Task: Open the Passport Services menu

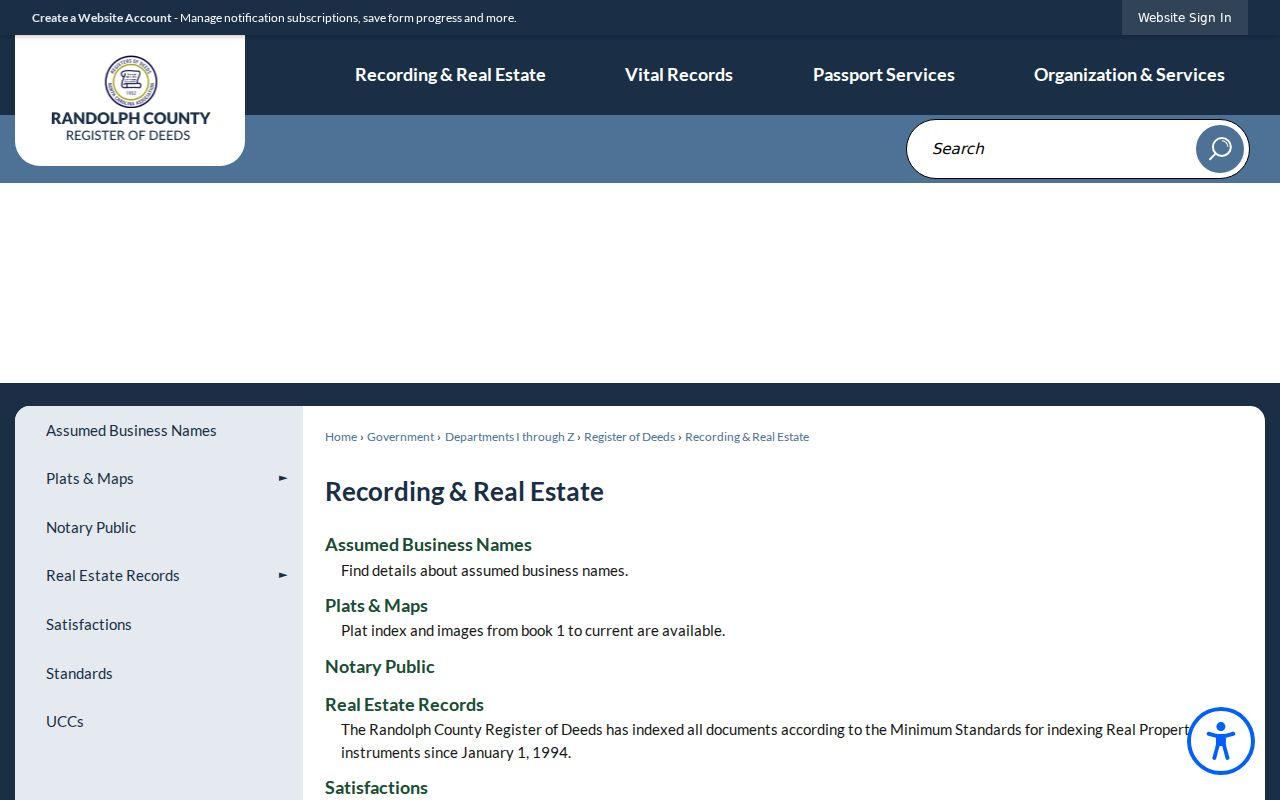Action: 884,75
